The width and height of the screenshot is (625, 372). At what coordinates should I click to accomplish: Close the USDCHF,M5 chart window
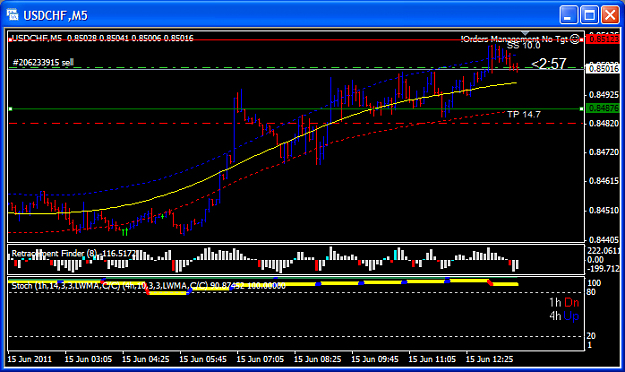tap(610, 15)
